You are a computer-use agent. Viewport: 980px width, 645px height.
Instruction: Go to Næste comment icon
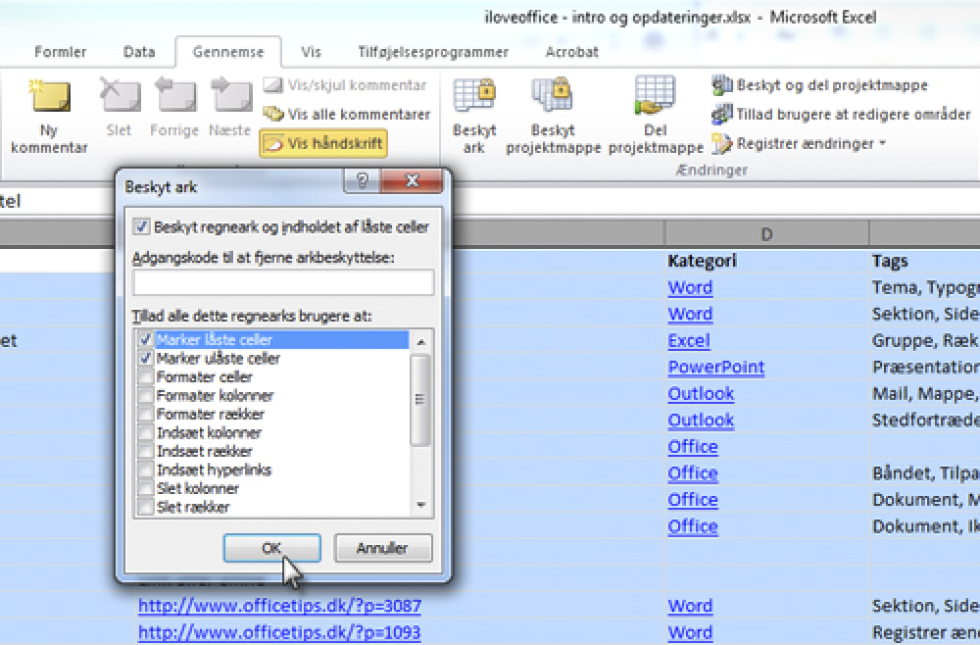(230, 98)
